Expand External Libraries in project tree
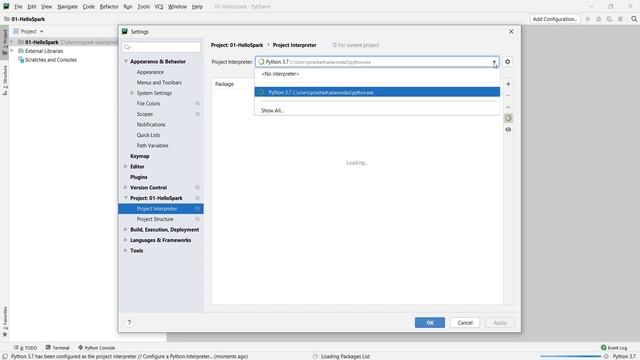 tap(12, 51)
